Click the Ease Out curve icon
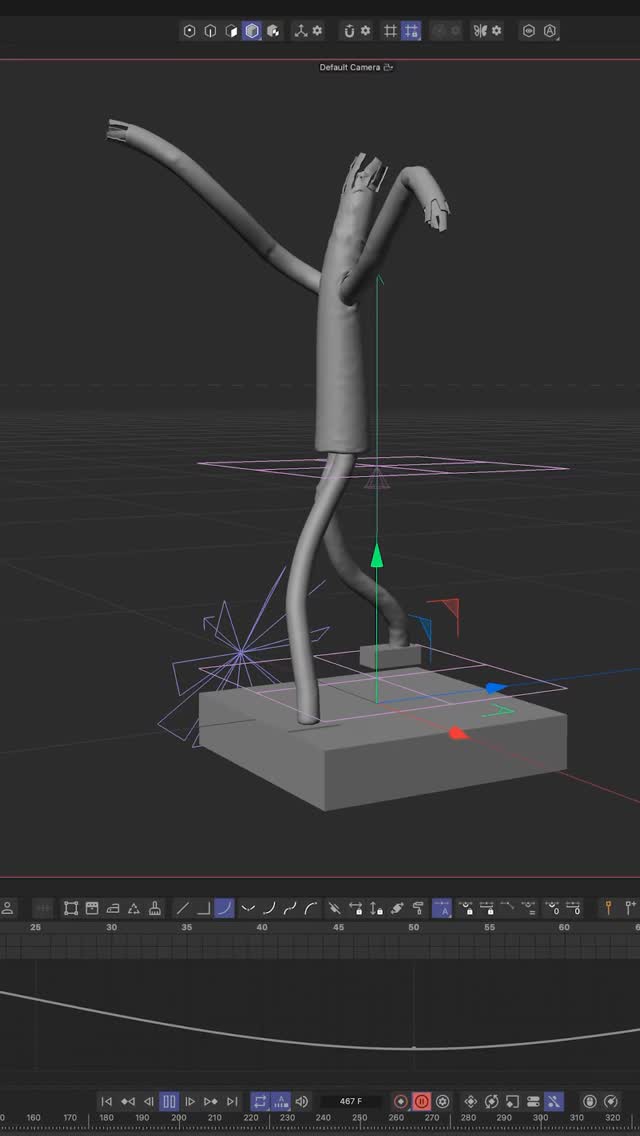This screenshot has height=1136, width=640. coord(311,908)
